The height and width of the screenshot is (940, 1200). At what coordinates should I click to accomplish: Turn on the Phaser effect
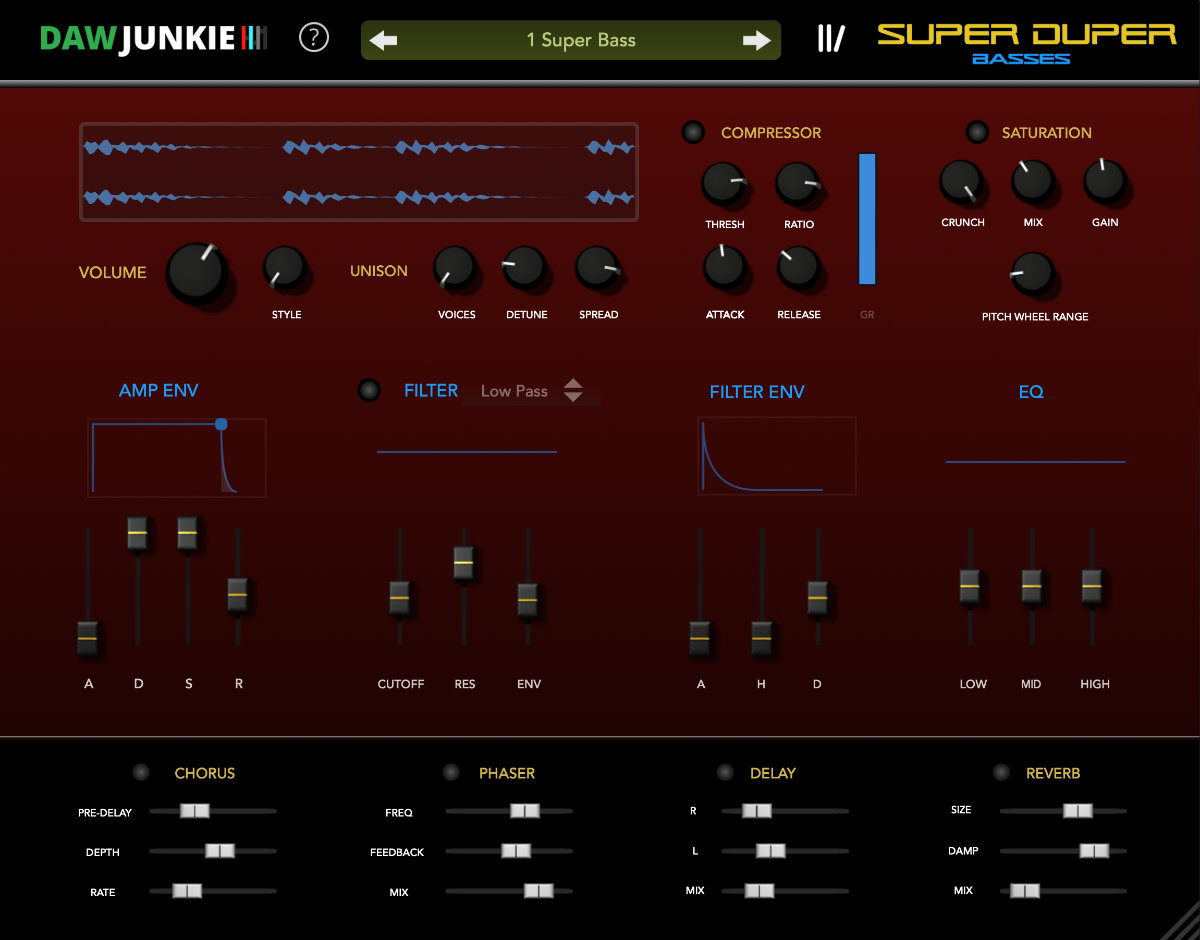pyautogui.click(x=451, y=772)
